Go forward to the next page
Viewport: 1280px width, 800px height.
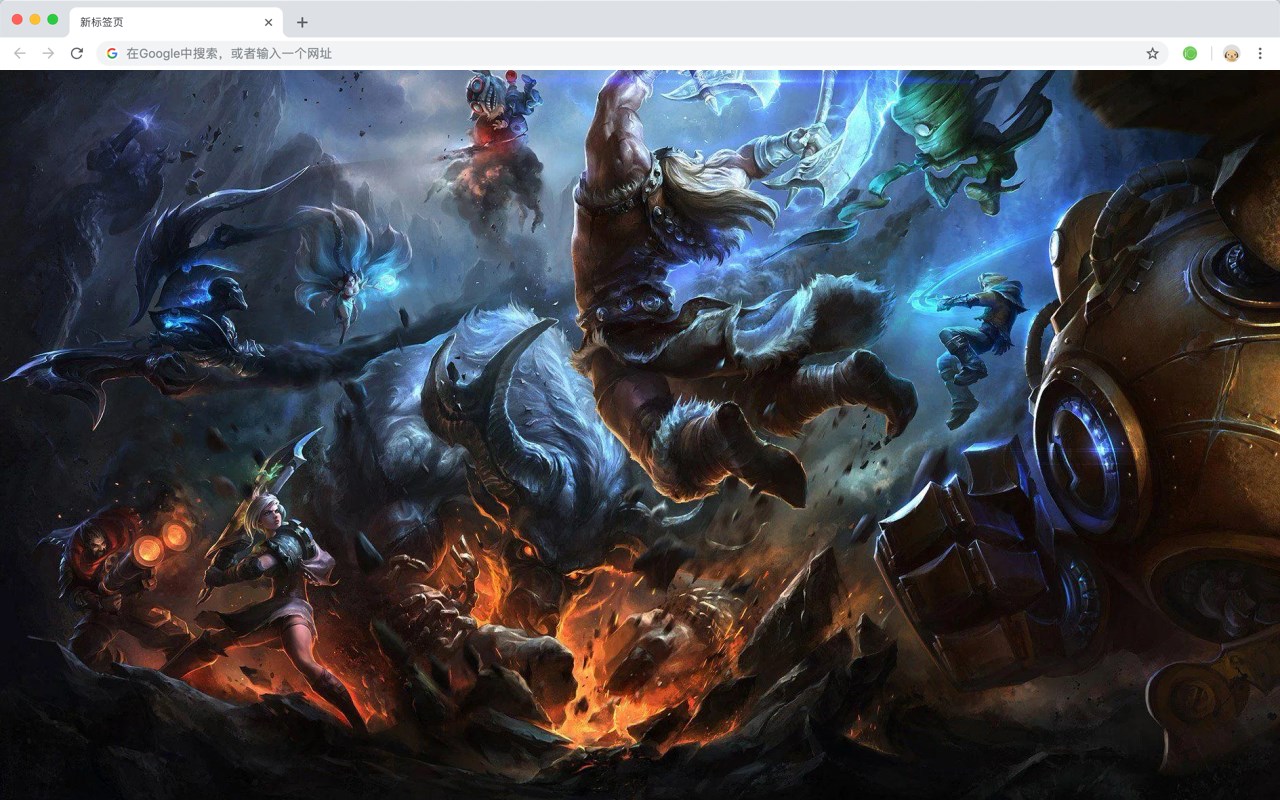(x=48, y=53)
